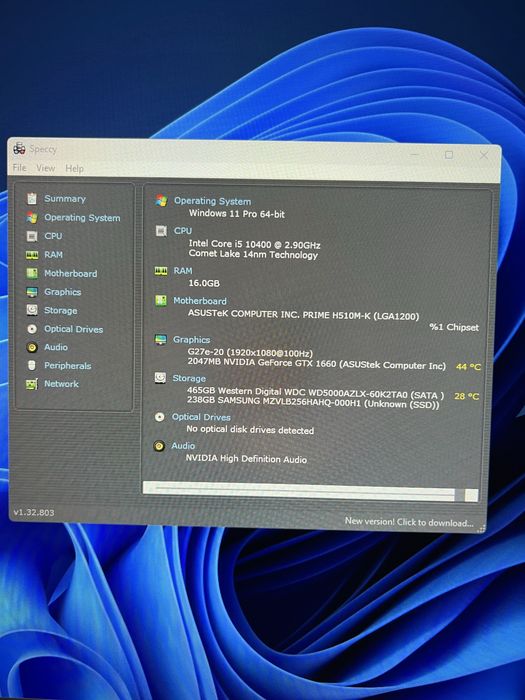Image resolution: width=525 pixels, height=700 pixels.
Task: Open the Help menu
Action: [75, 168]
